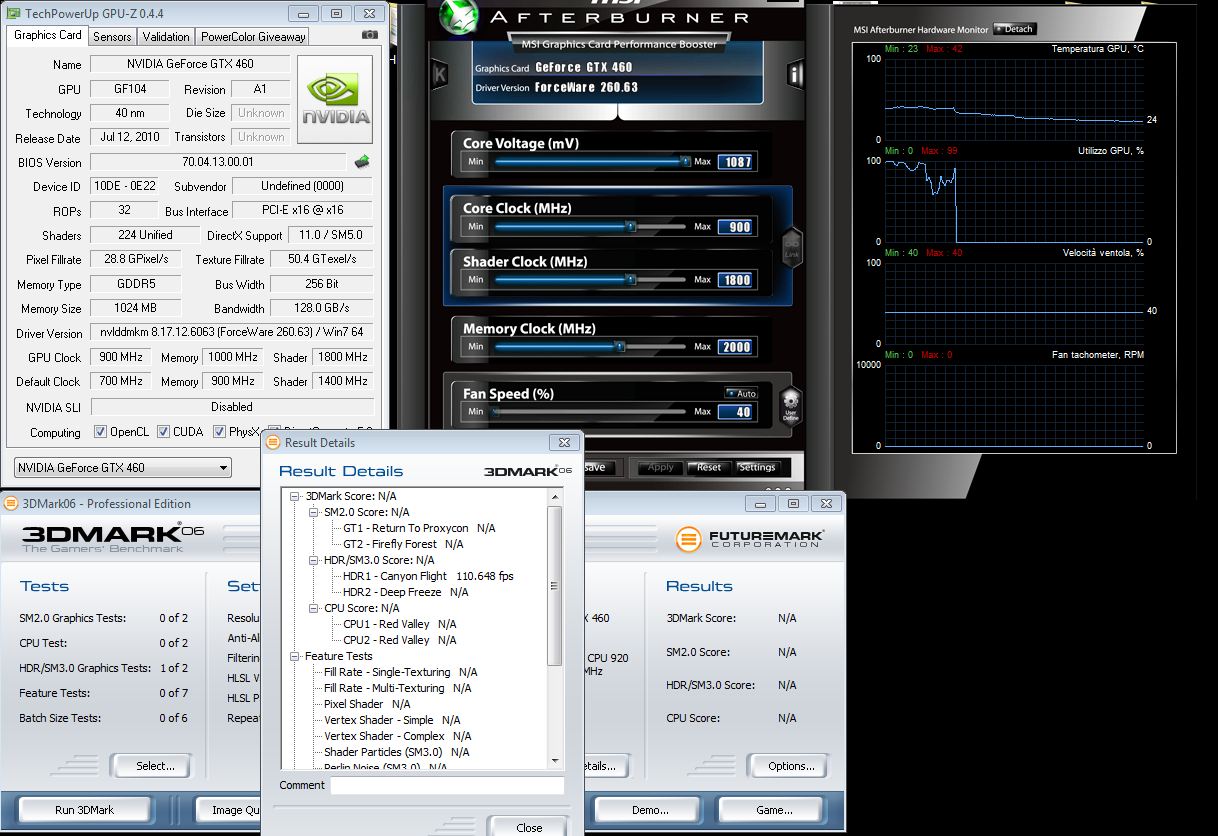Screen dimensions: 1218x836
Task: Toggle the PhysX checkbox in GPU-Z
Action: [x=220, y=432]
